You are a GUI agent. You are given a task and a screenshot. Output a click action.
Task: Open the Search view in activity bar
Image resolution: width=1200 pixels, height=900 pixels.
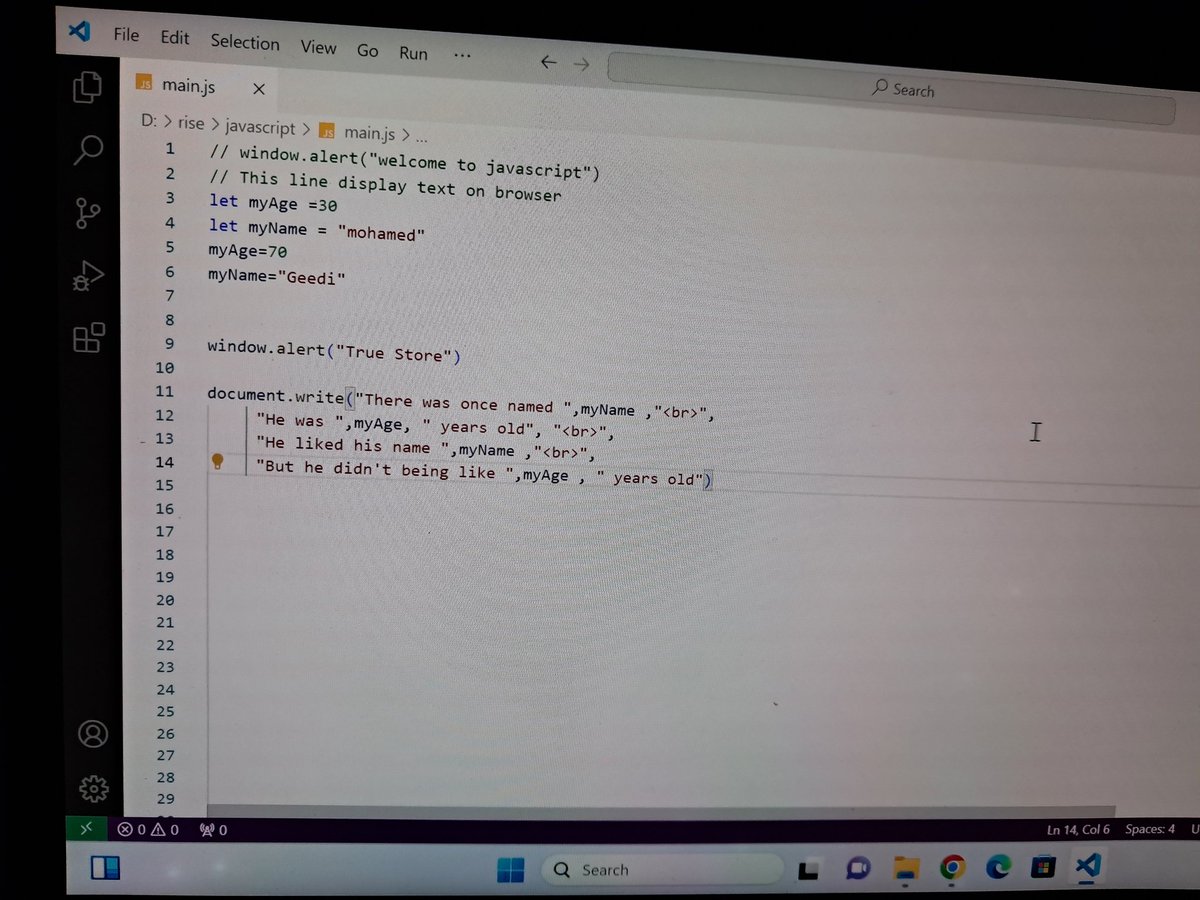(x=88, y=151)
